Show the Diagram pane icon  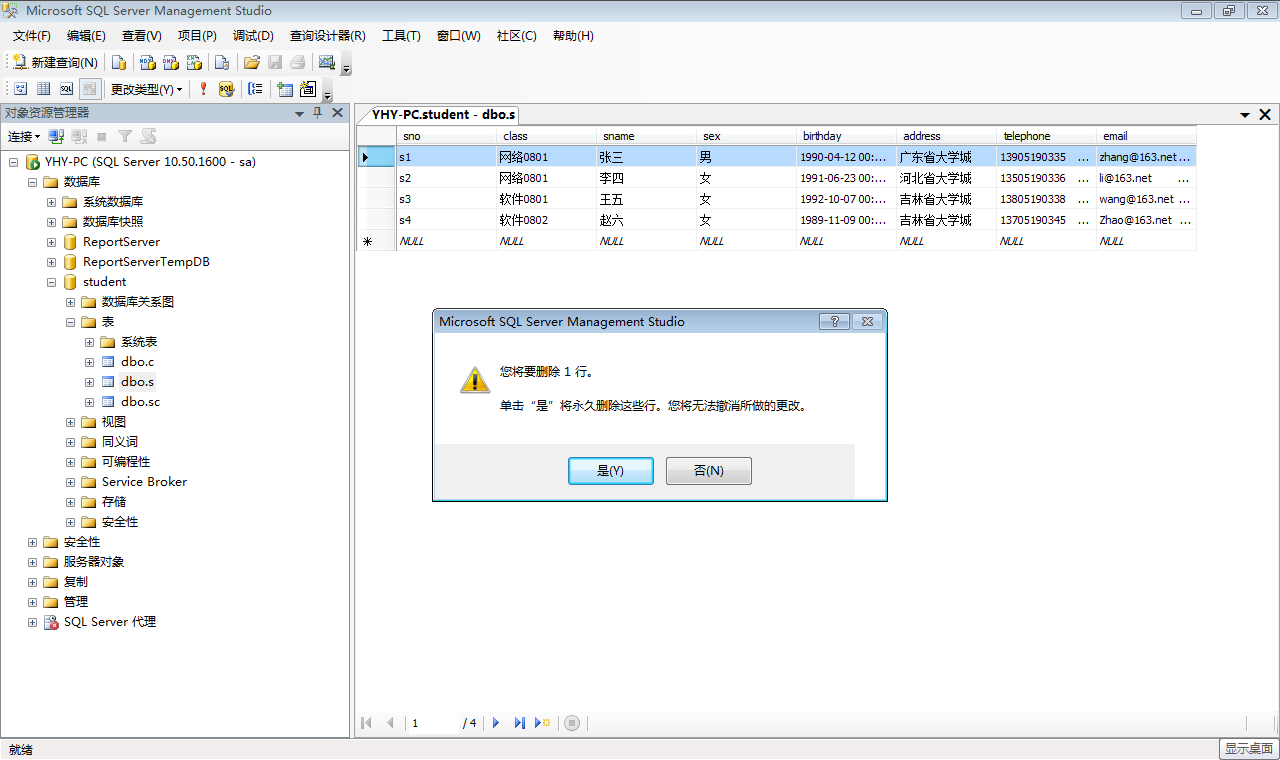(19, 89)
